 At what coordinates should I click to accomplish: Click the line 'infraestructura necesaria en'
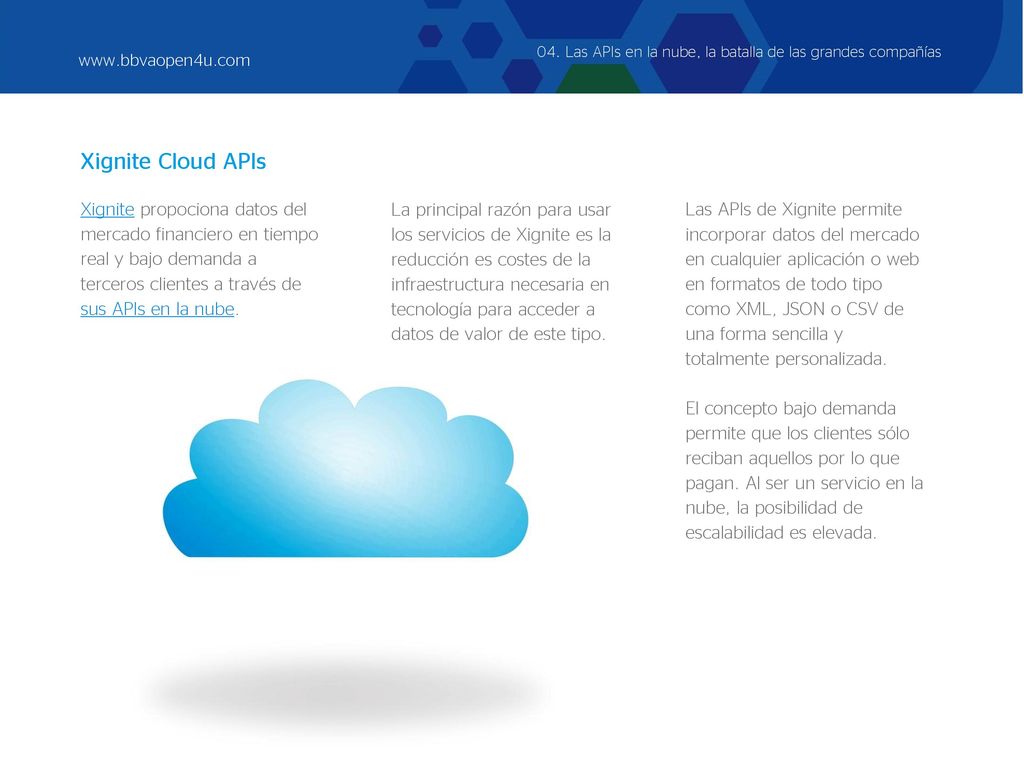point(500,284)
